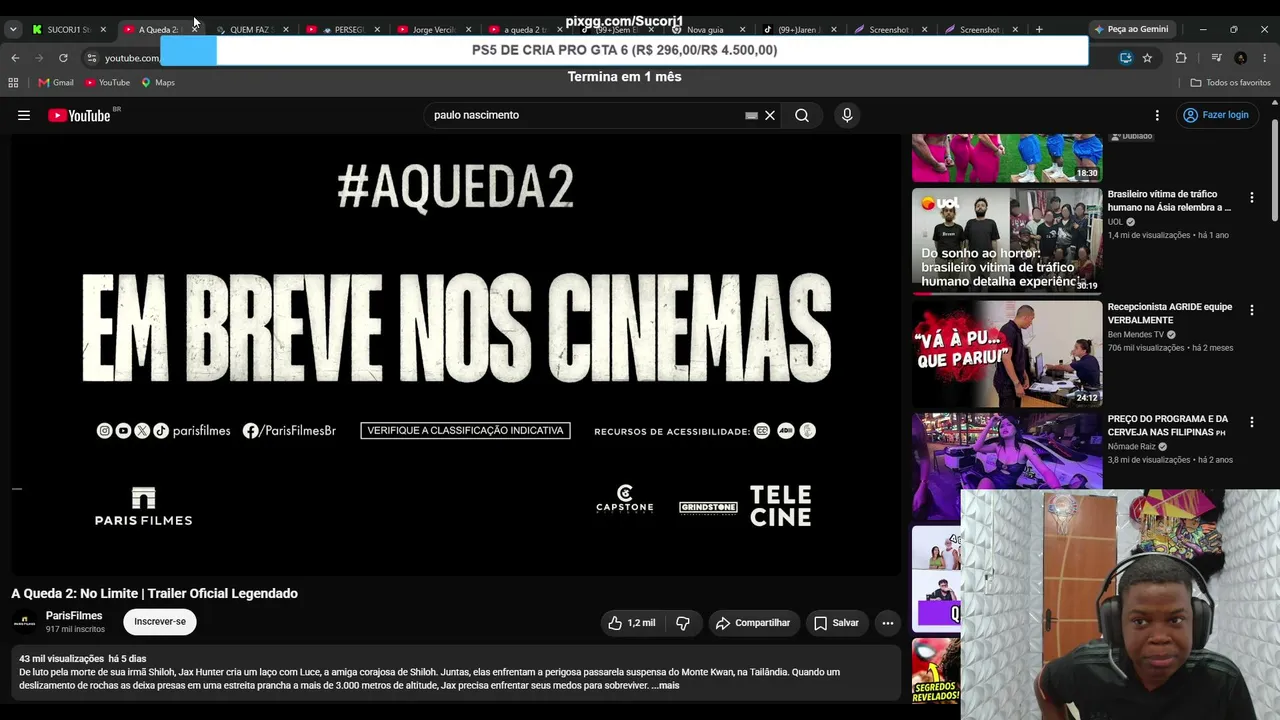Share the video via Compartilhar
The height and width of the screenshot is (720, 1280).
tap(754, 623)
